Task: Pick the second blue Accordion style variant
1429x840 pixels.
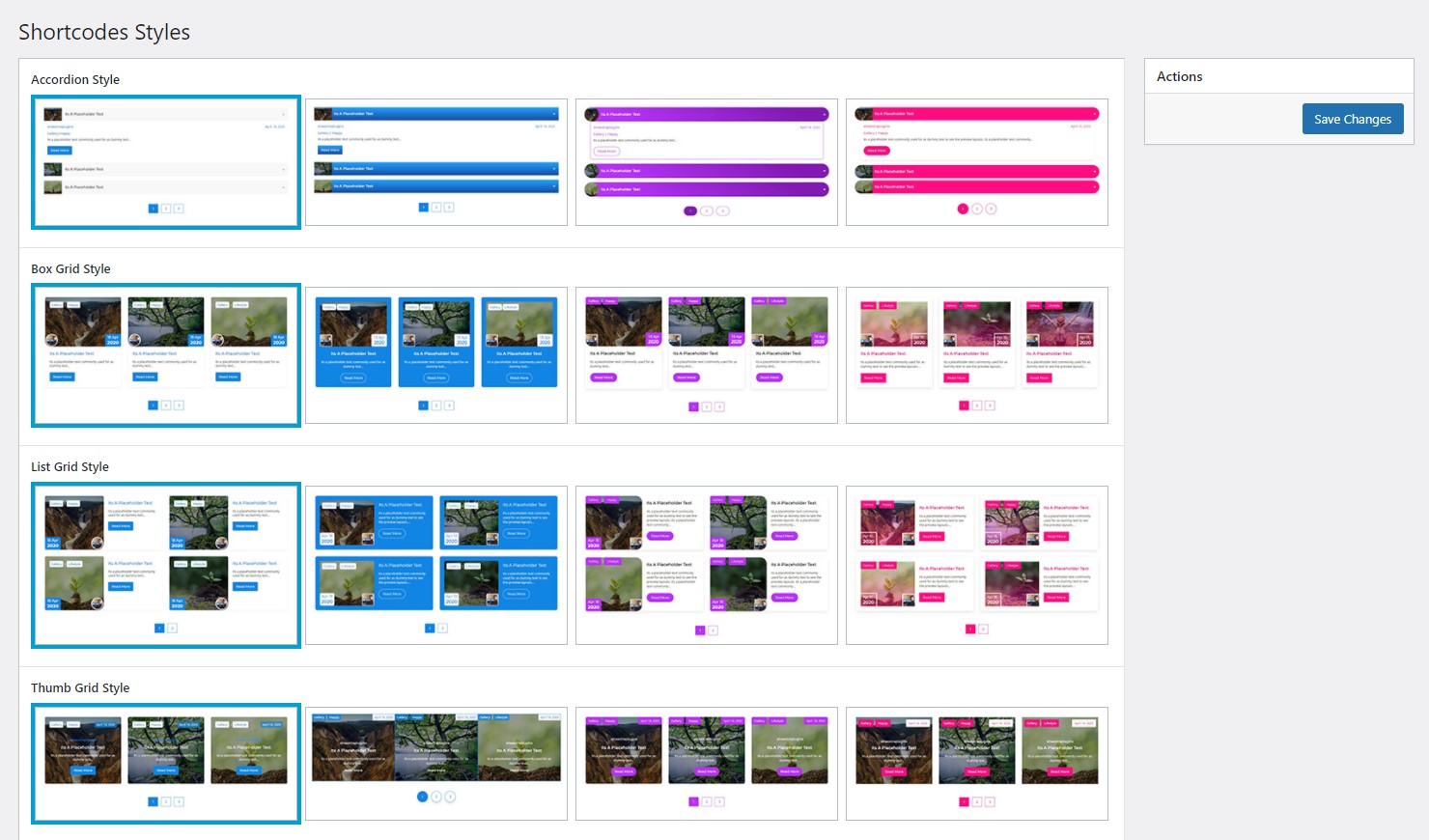Action: click(x=435, y=162)
